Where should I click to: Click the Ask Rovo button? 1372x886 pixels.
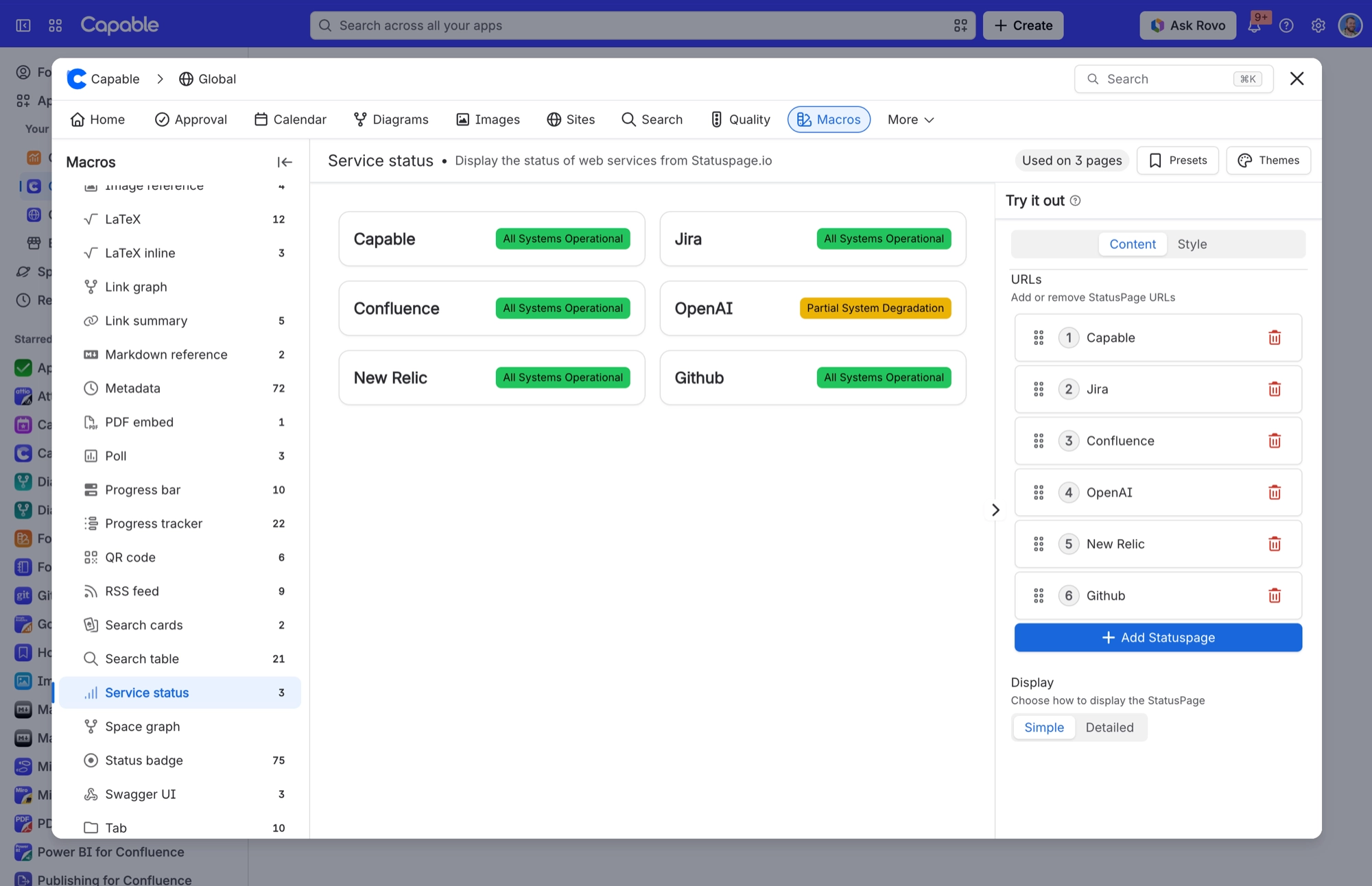coord(1188,25)
